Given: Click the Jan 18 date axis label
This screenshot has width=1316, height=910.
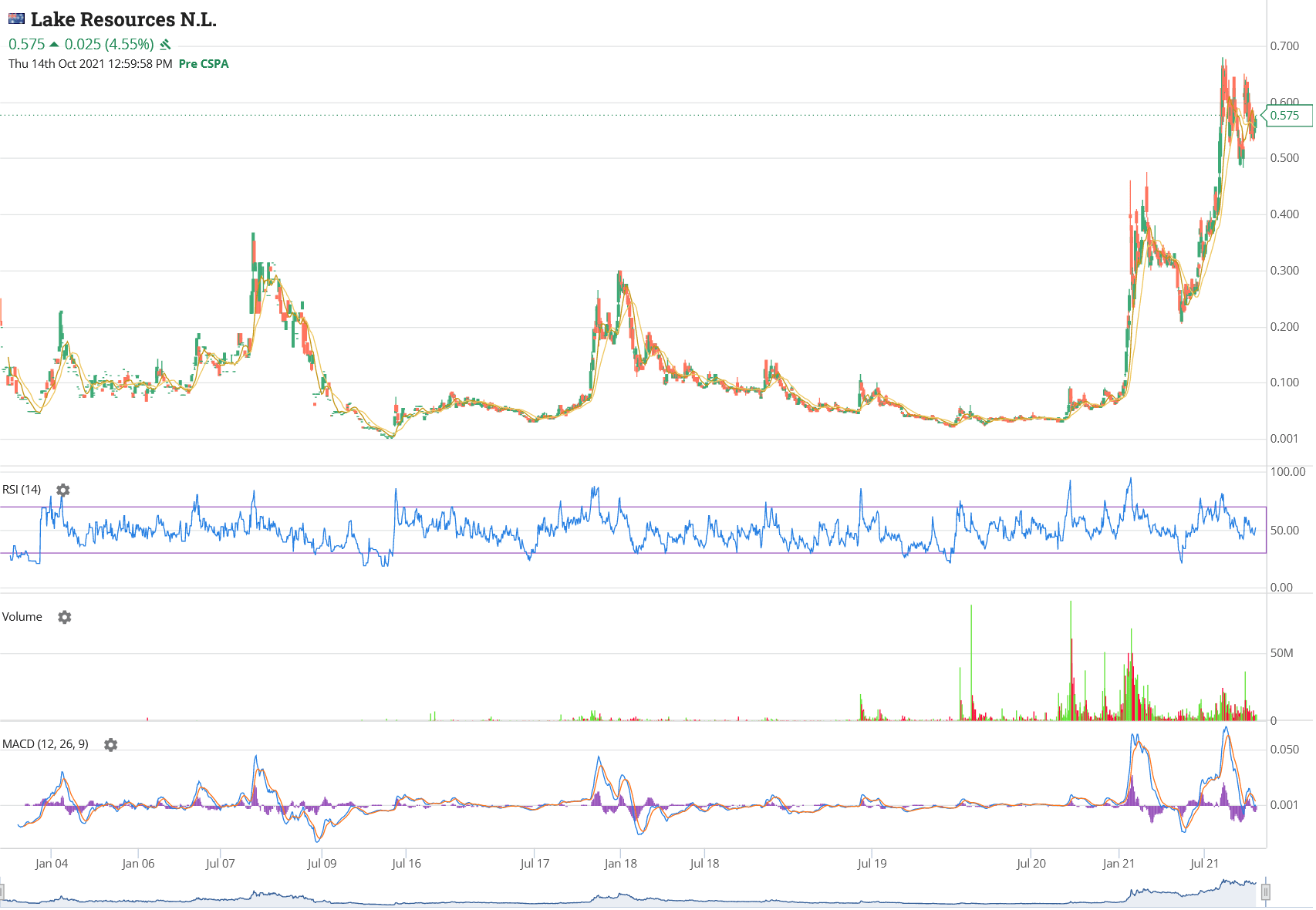Looking at the screenshot, I should point(621,864).
